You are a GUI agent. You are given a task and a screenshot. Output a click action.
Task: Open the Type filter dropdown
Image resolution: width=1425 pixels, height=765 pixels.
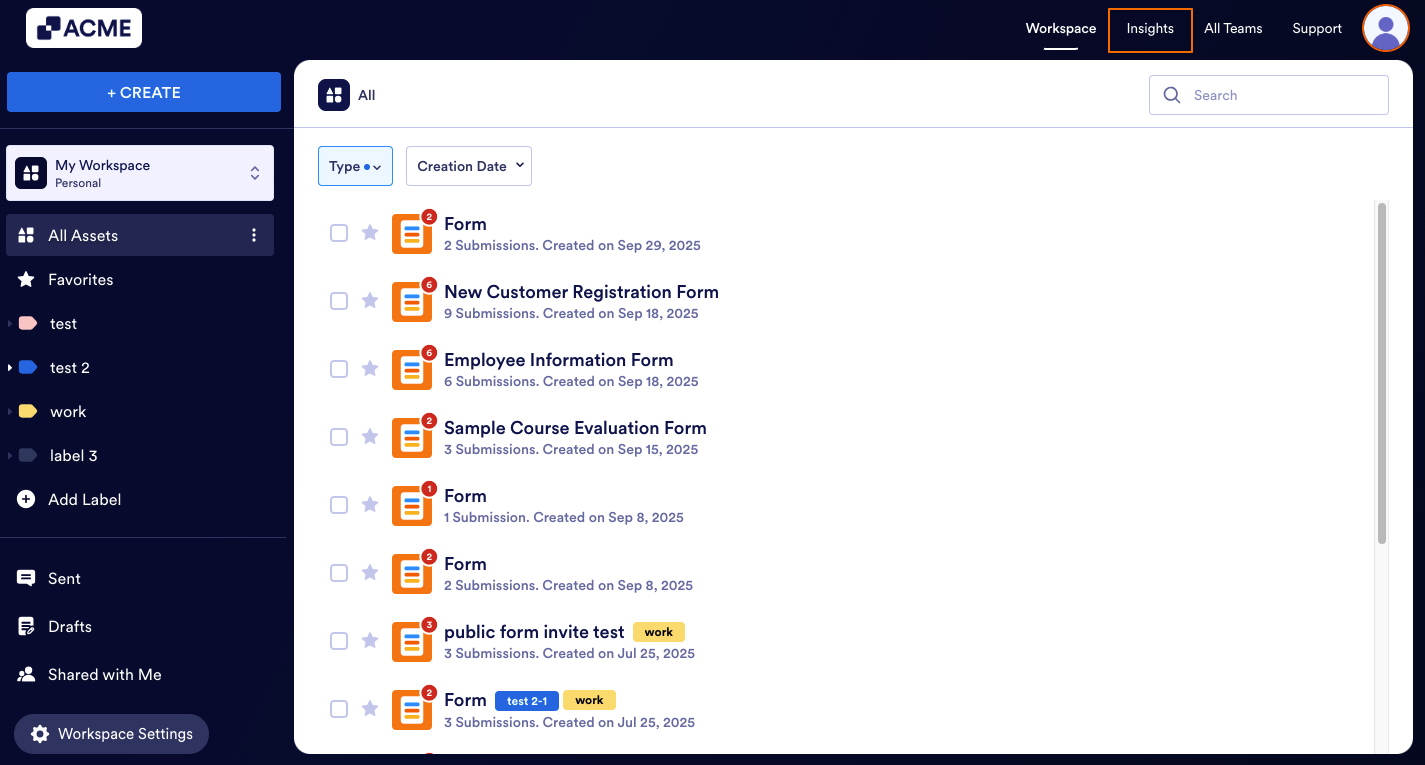(355, 166)
